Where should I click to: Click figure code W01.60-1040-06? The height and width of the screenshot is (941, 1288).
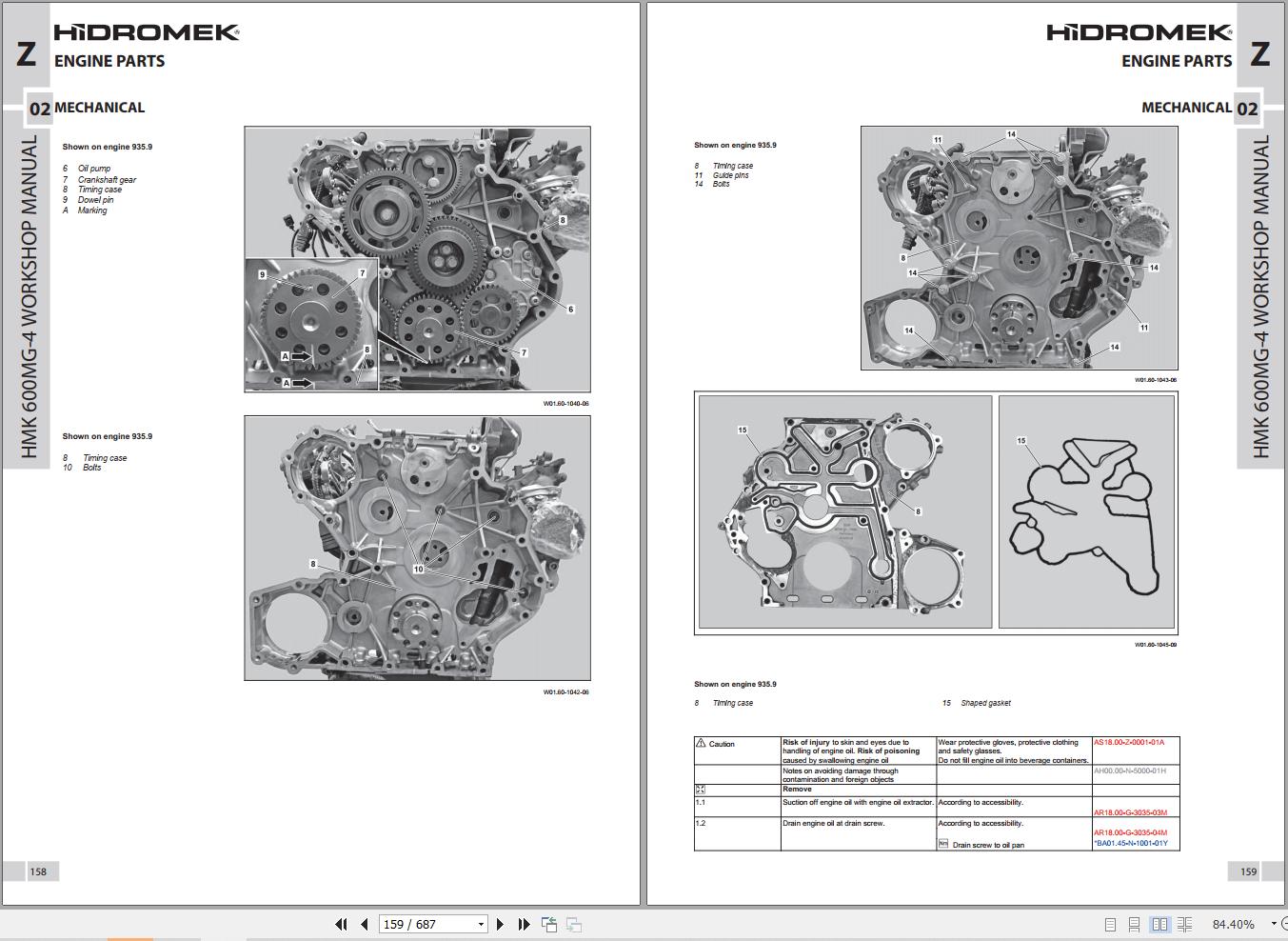pos(565,403)
